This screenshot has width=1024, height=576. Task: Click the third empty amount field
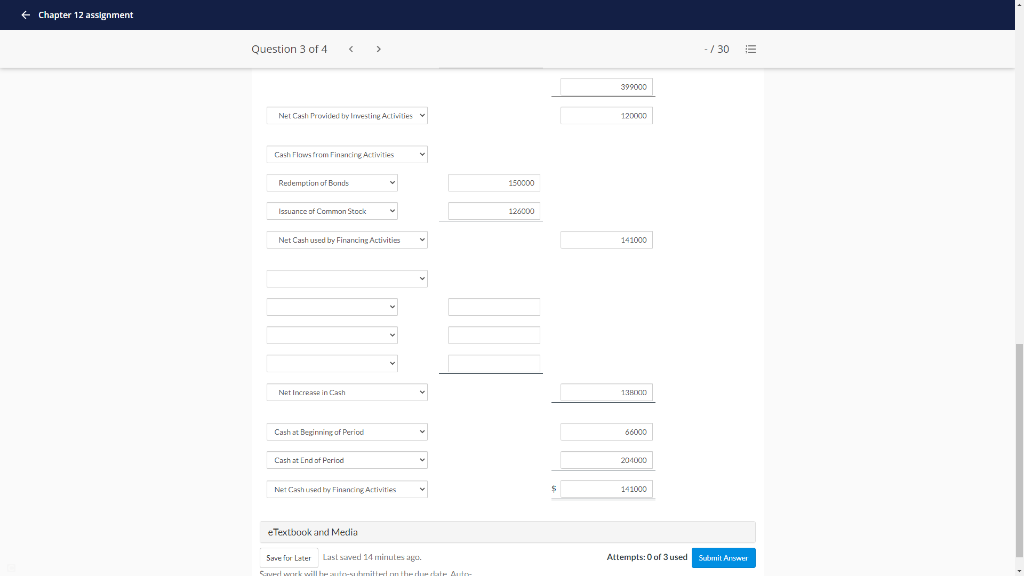494,363
